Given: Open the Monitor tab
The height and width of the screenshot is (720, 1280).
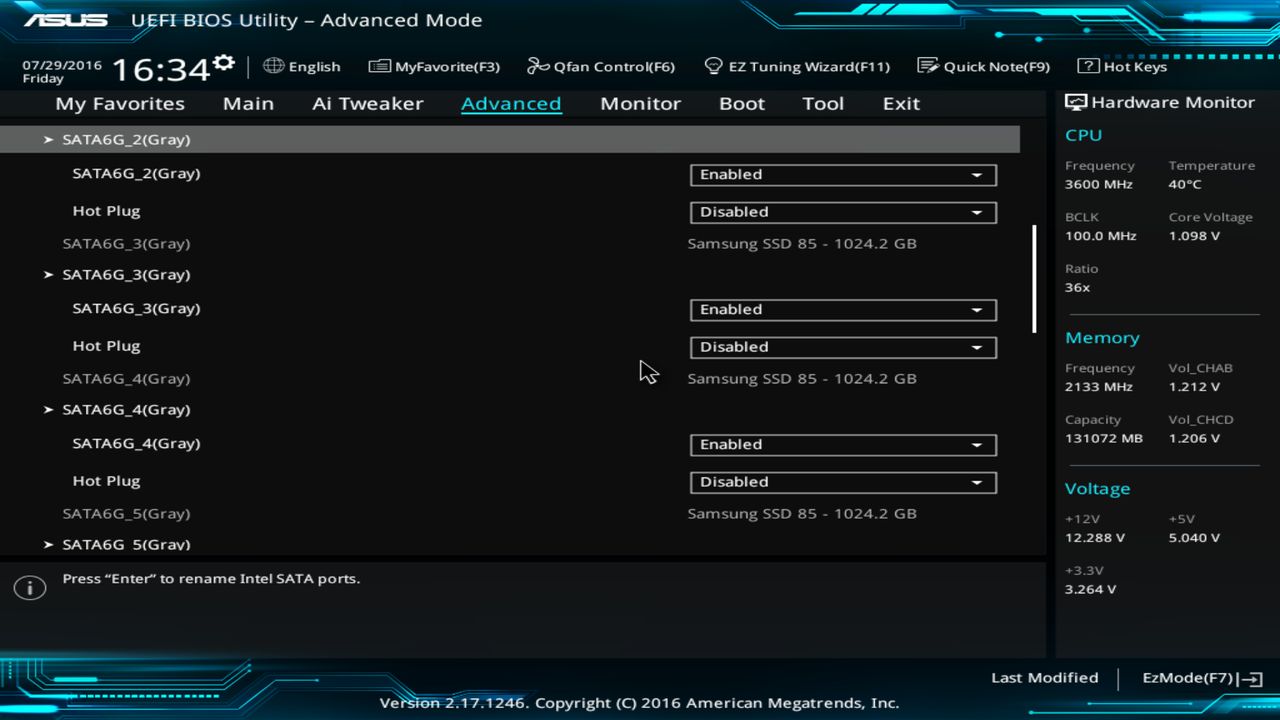Looking at the screenshot, I should coord(640,103).
